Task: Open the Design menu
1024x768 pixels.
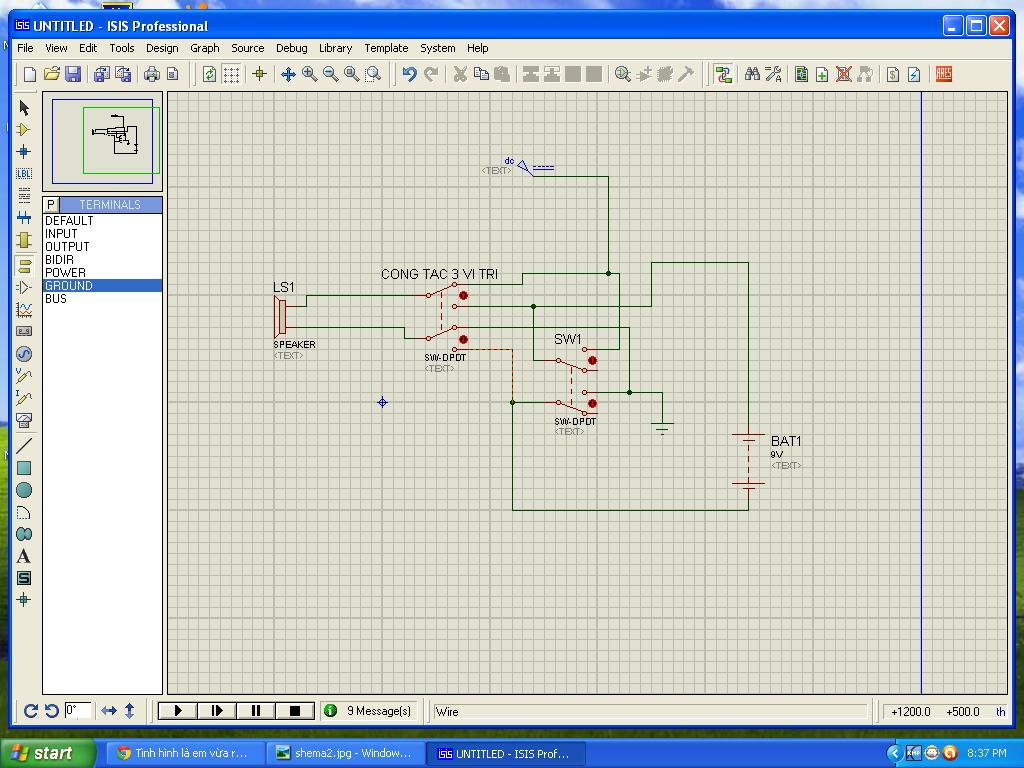Action: (x=162, y=48)
